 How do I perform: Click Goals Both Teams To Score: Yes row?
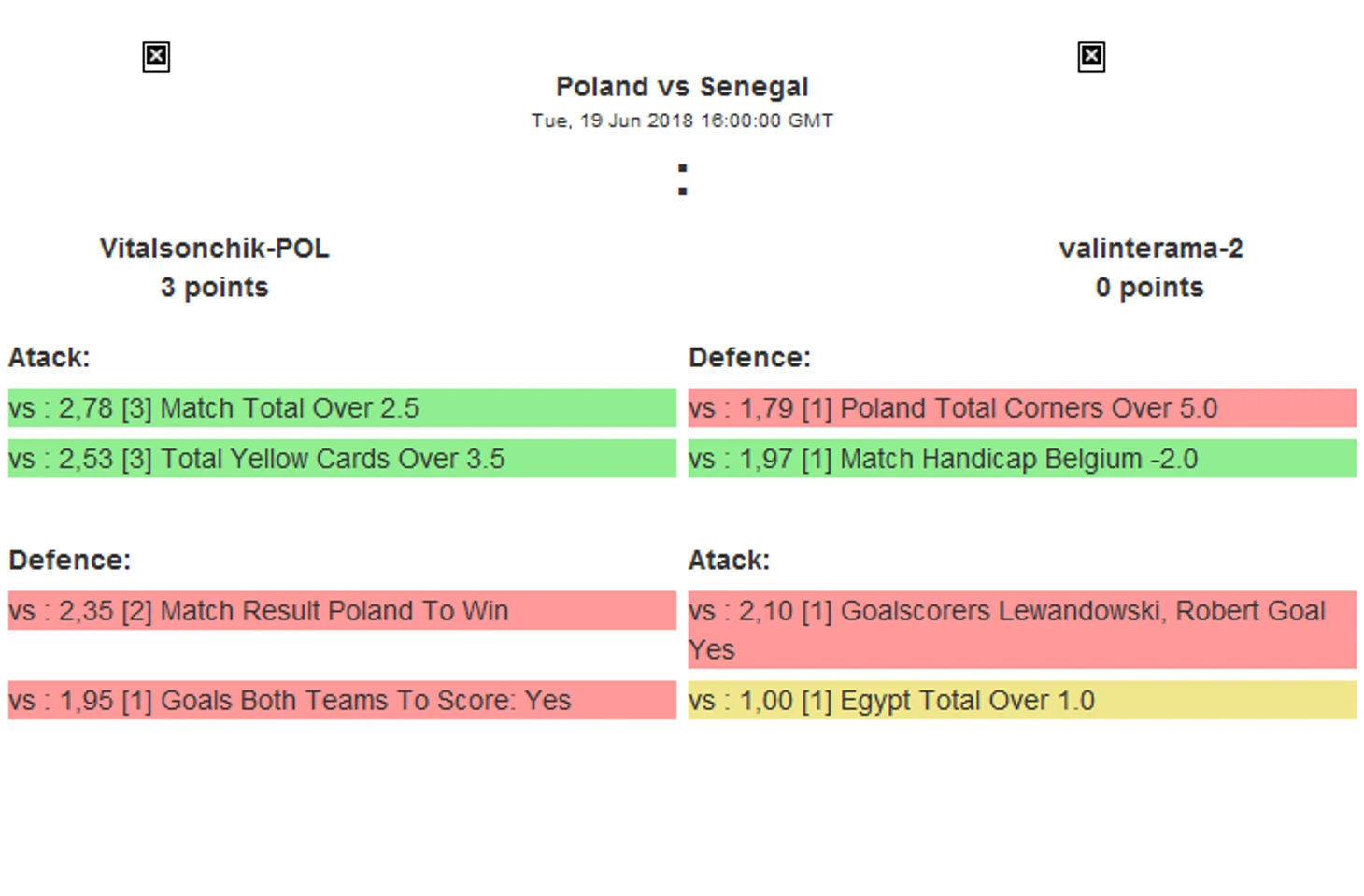coord(342,700)
